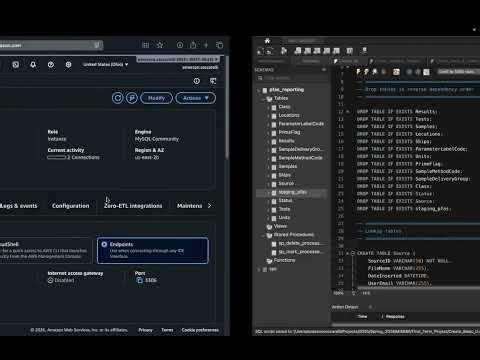The height and width of the screenshot is (360, 480).
Task: Collapse the CREATE TABLE Source code fold
Action: coord(353,253)
